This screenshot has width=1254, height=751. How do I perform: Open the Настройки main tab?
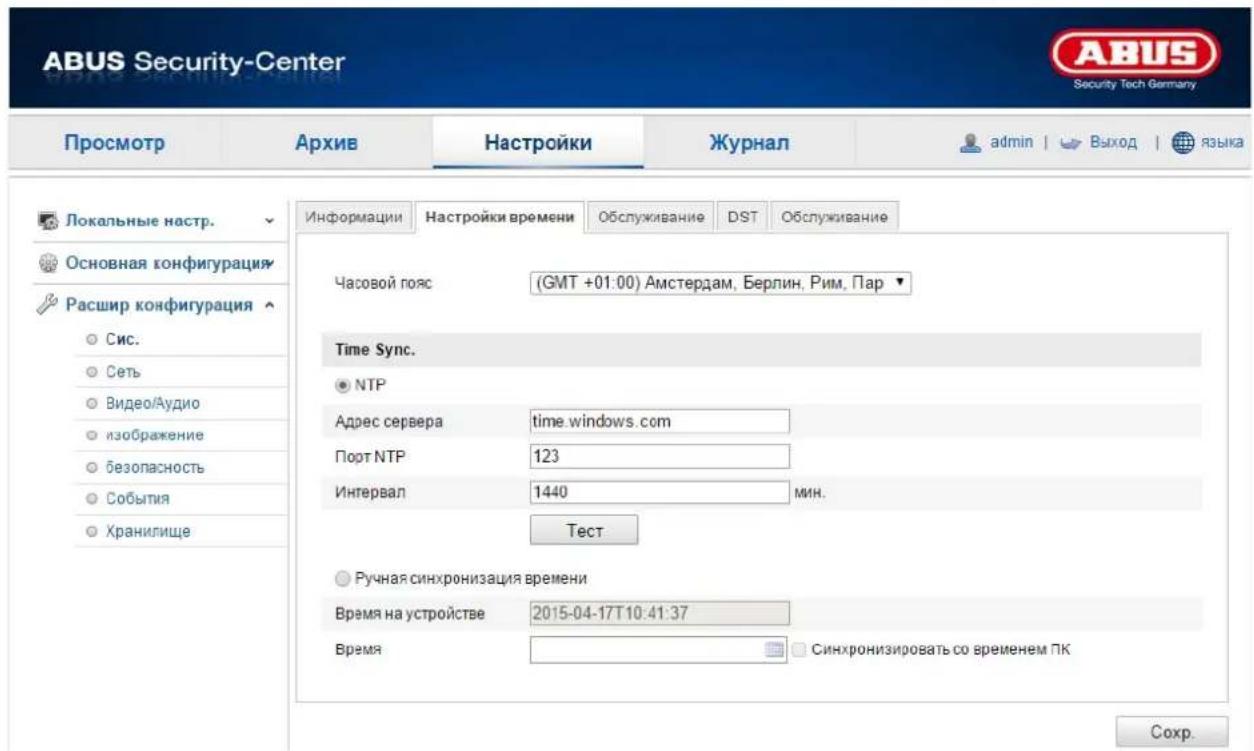click(x=537, y=144)
